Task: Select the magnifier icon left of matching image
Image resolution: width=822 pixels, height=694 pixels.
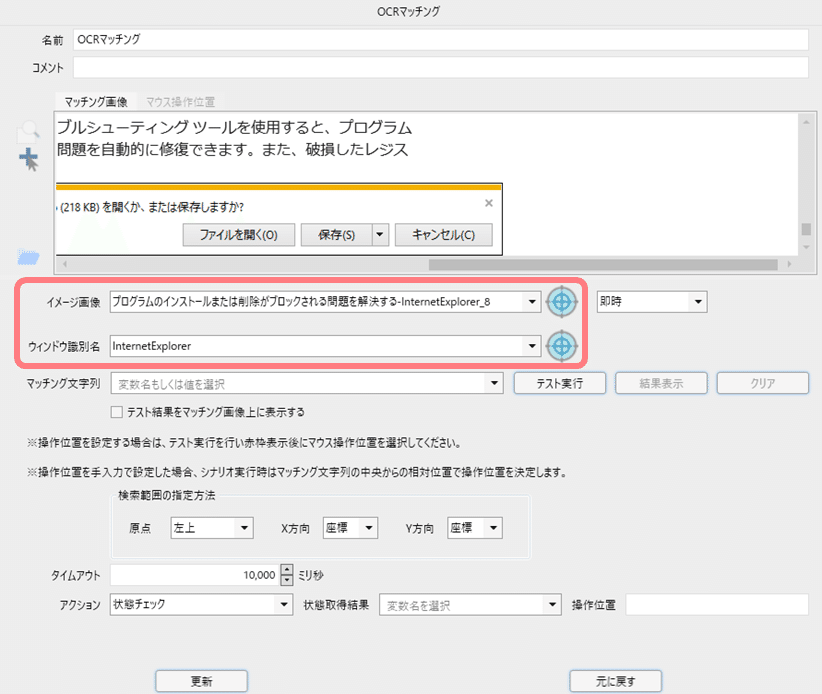Action: 29,131
